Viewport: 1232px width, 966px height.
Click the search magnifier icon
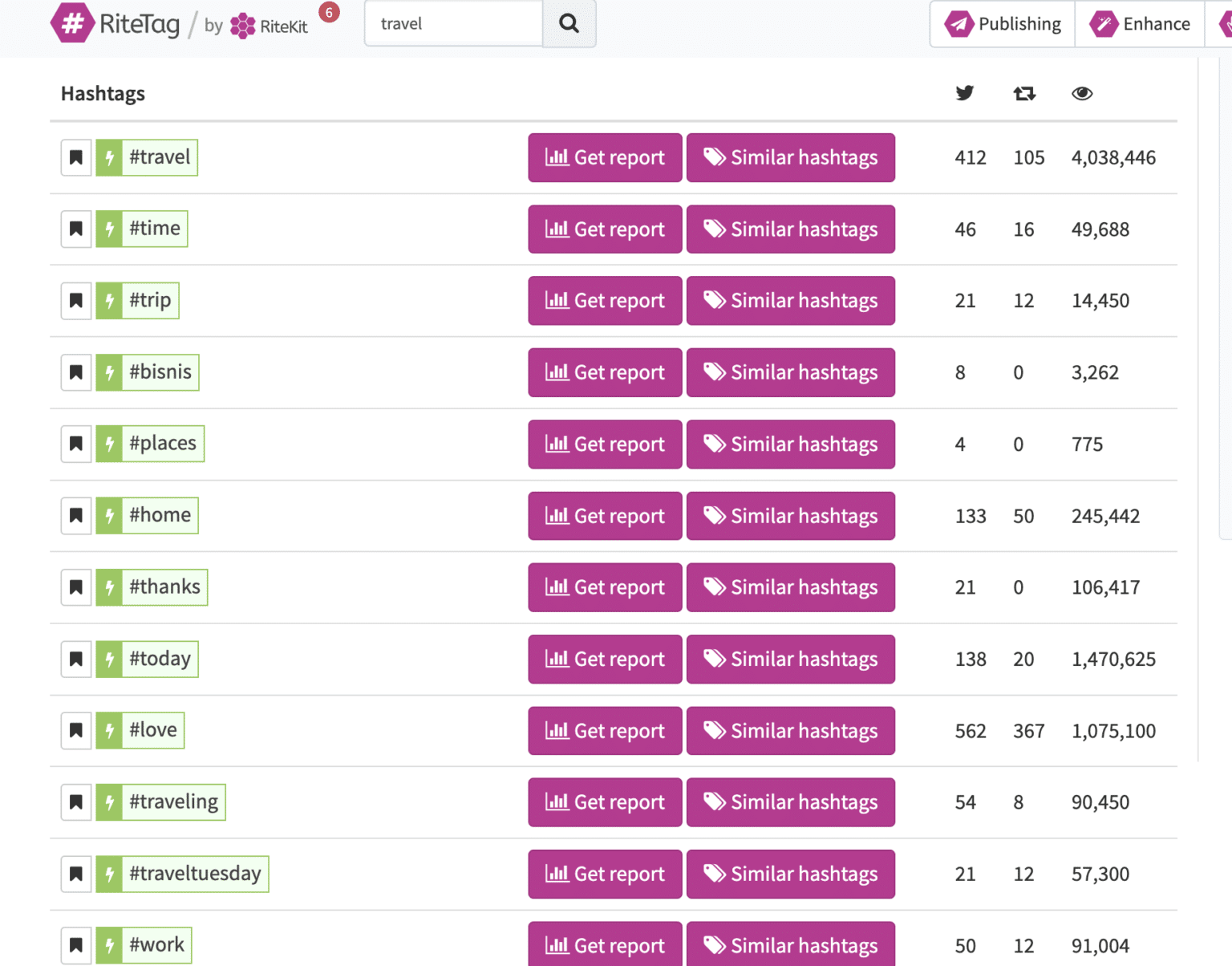click(569, 23)
